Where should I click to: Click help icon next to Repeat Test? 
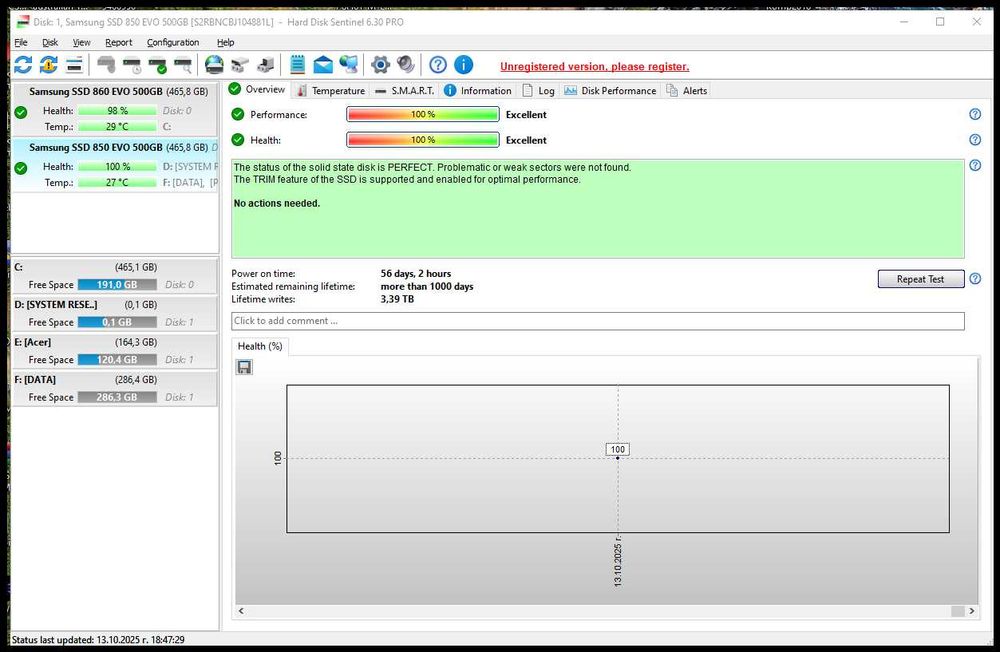tap(975, 279)
